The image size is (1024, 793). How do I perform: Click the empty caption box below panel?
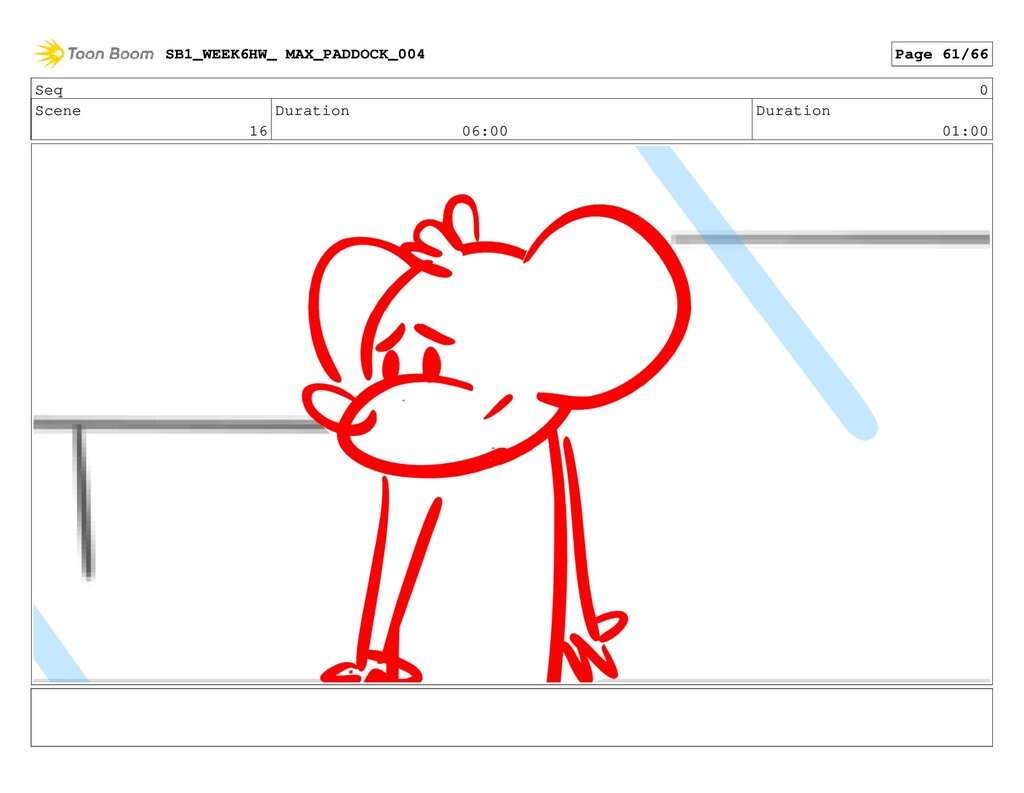click(511, 717)
